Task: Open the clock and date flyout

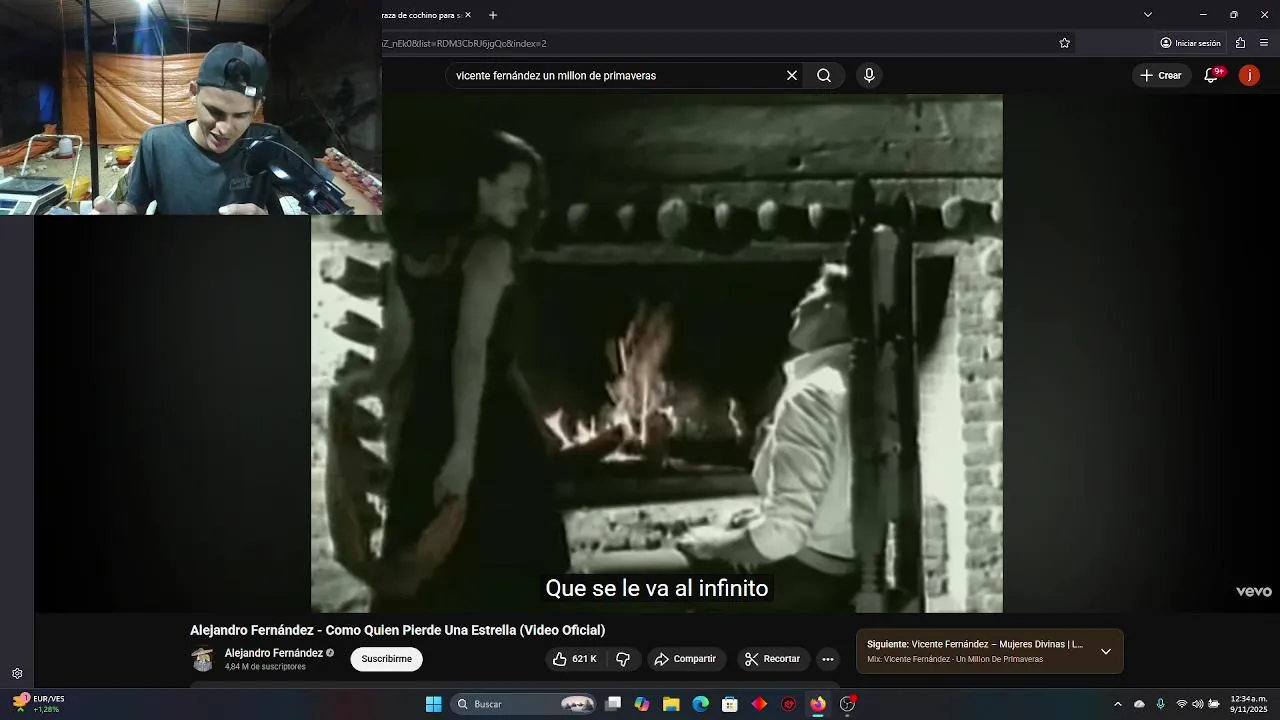Action: [x=1249, y=704]
